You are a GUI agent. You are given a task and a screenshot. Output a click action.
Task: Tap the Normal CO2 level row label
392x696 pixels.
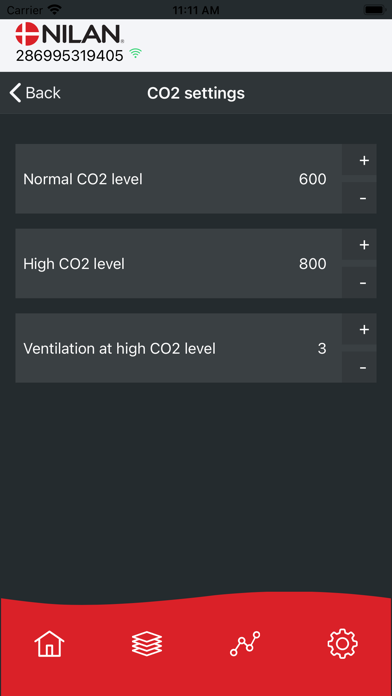[x=83, y=179]
